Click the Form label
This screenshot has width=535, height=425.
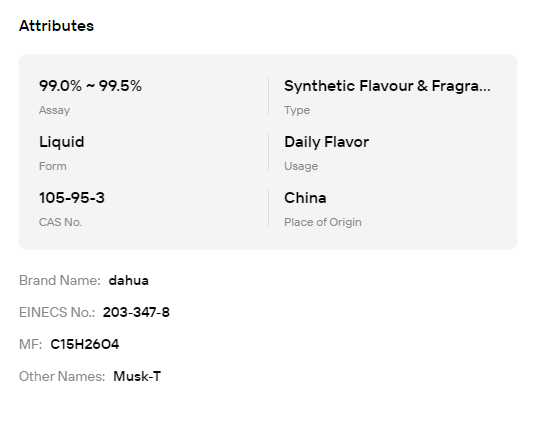pos(53,166)
